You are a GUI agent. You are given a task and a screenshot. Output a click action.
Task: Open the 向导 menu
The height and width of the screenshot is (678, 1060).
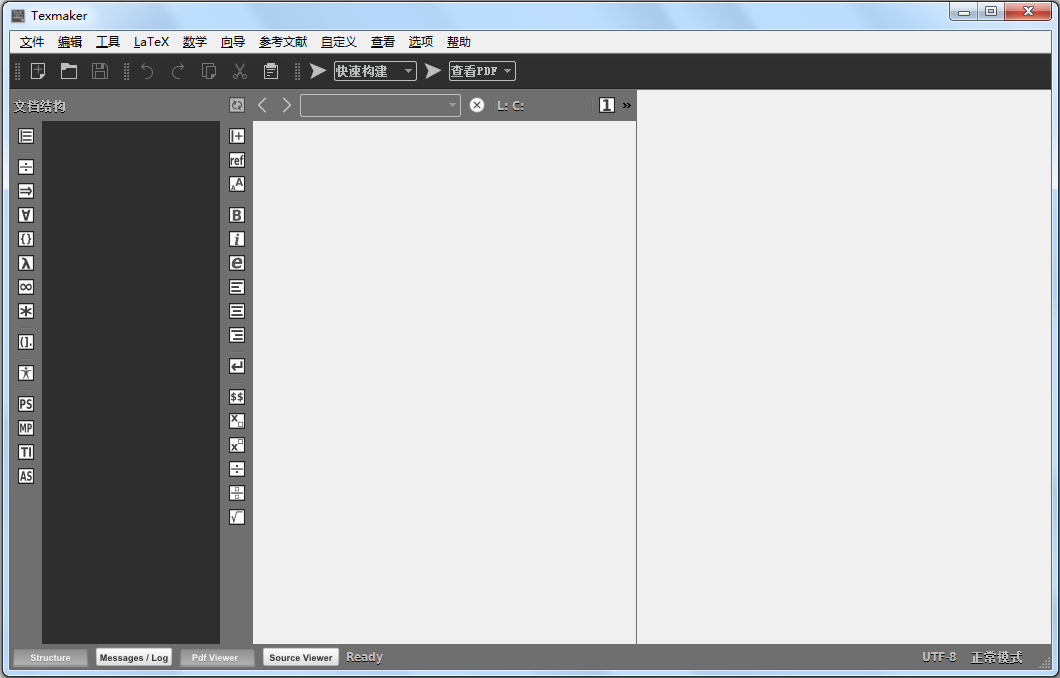[232, 41]
